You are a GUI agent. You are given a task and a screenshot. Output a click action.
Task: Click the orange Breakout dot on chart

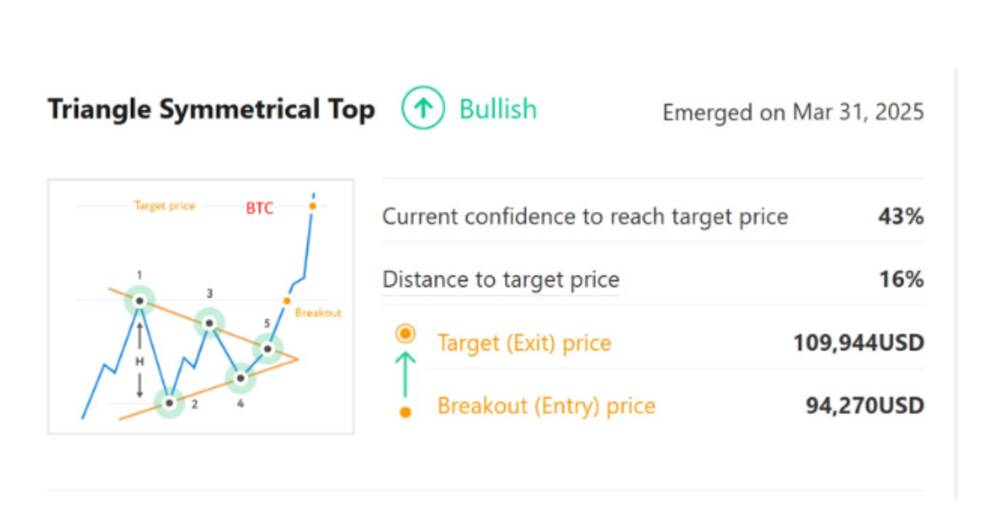(x=287, y=301)
